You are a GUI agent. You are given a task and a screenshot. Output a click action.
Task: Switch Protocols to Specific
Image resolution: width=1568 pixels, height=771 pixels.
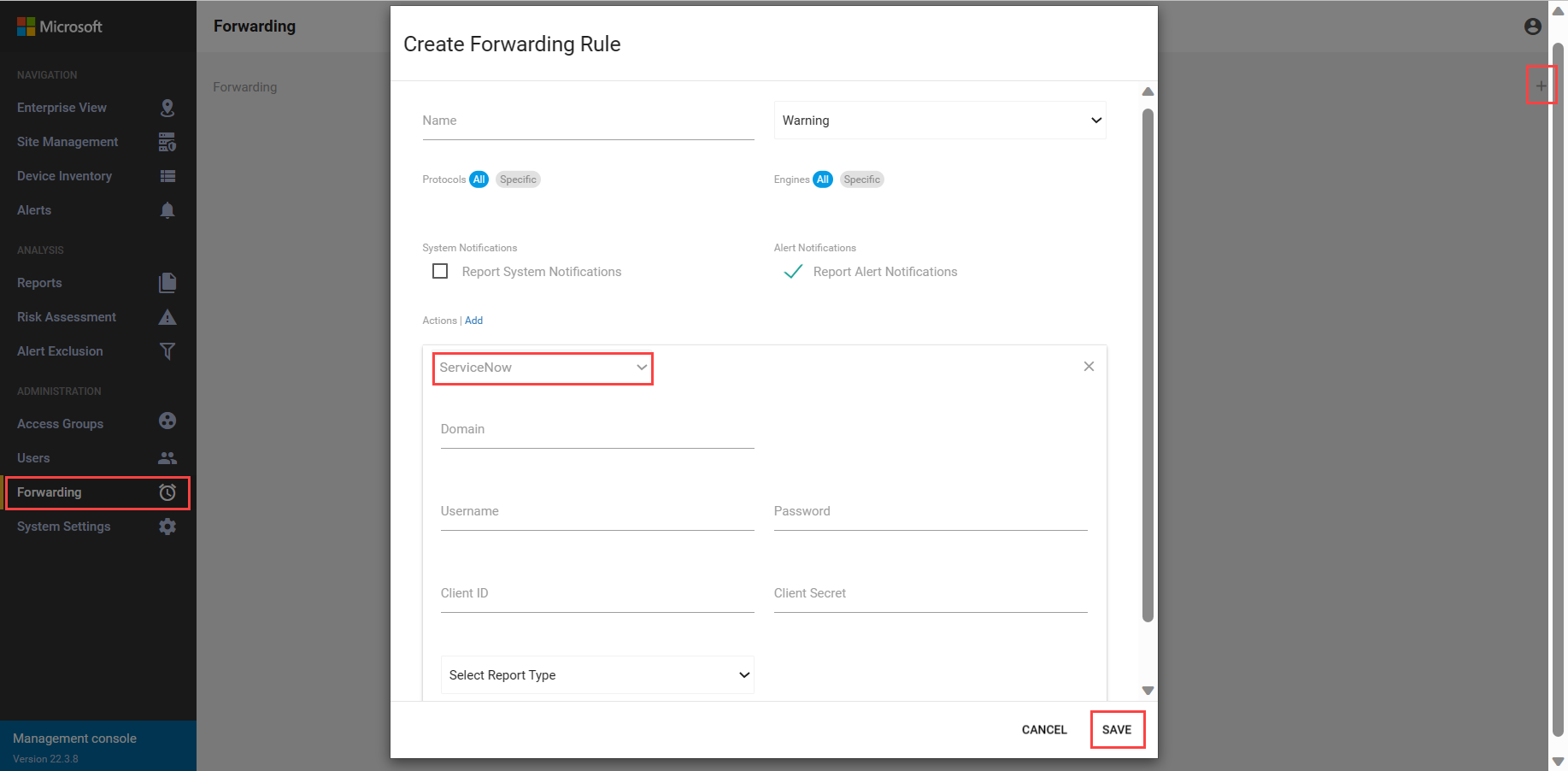518,180
